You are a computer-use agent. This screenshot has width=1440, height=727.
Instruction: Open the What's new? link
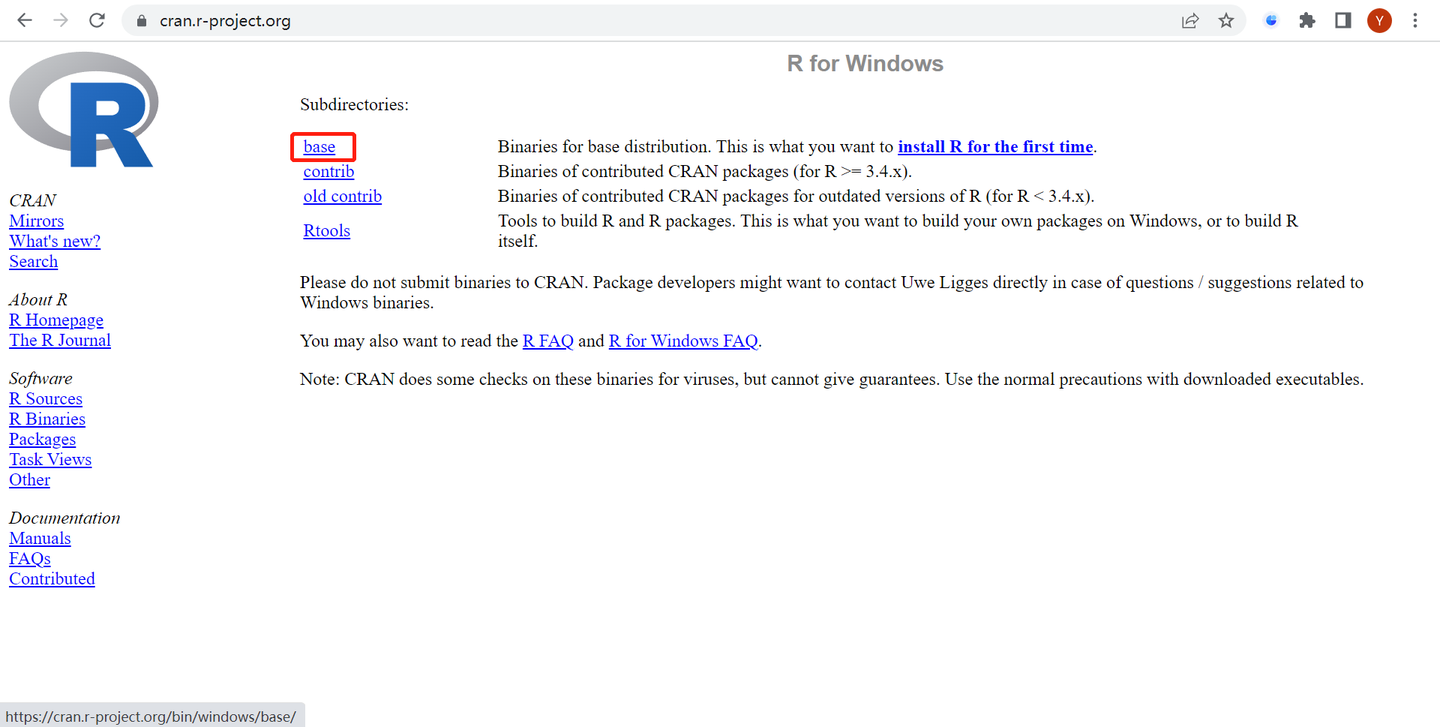point(55,241)
